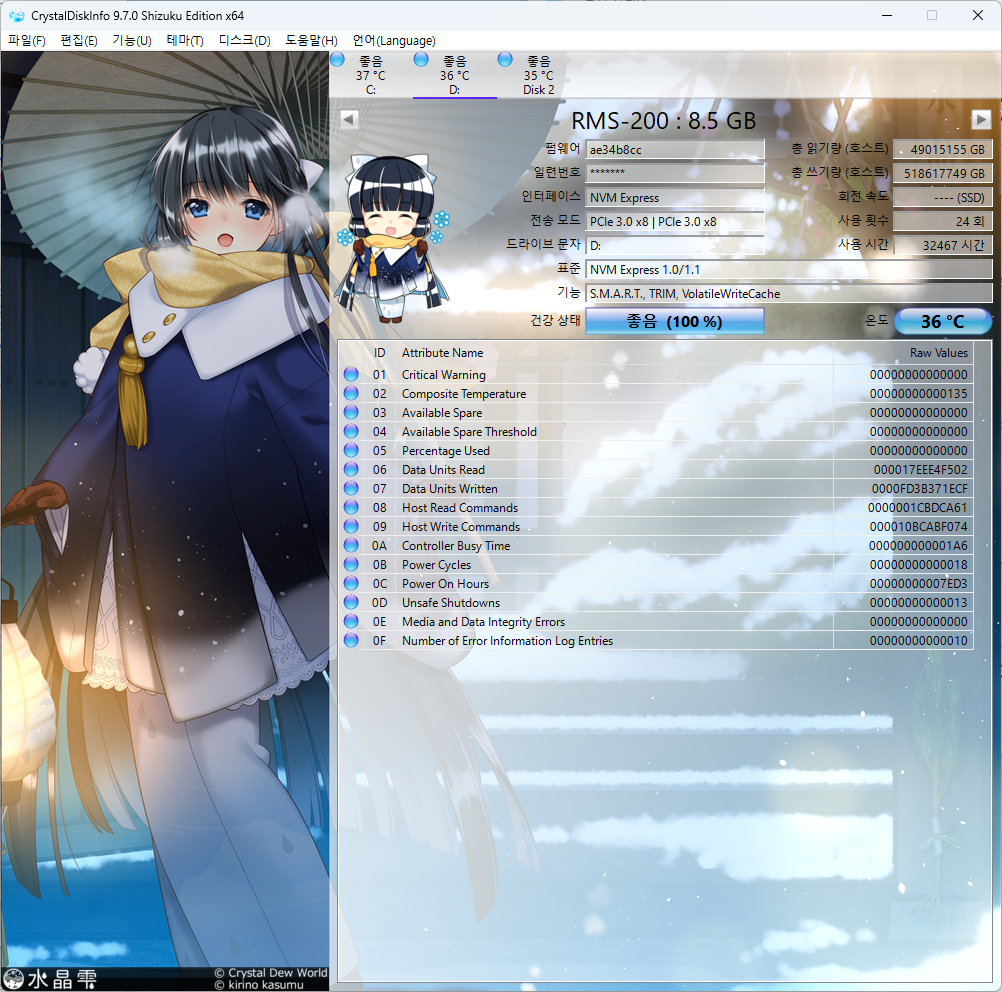Go to next disk with right arrow
The height and width of the screenshot is (992, 1002).
click(x=980, y=120)
